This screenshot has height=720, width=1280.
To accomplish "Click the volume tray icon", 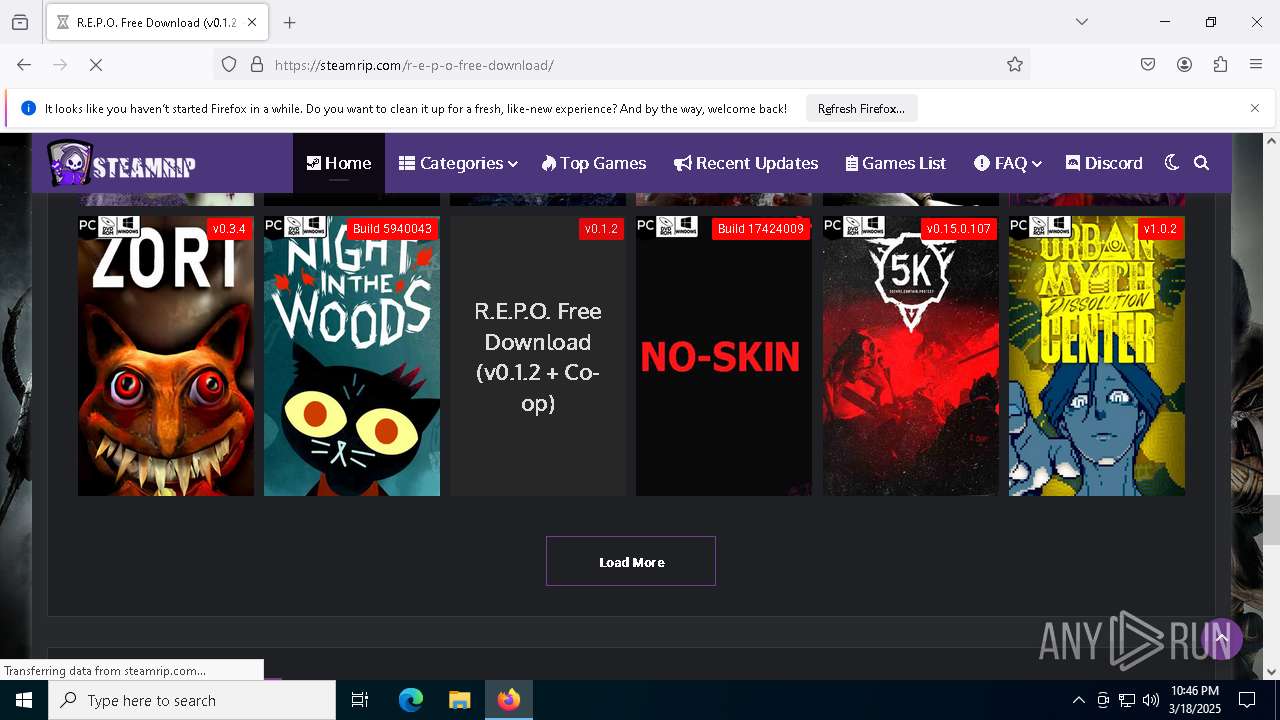I will (1151, 700).
